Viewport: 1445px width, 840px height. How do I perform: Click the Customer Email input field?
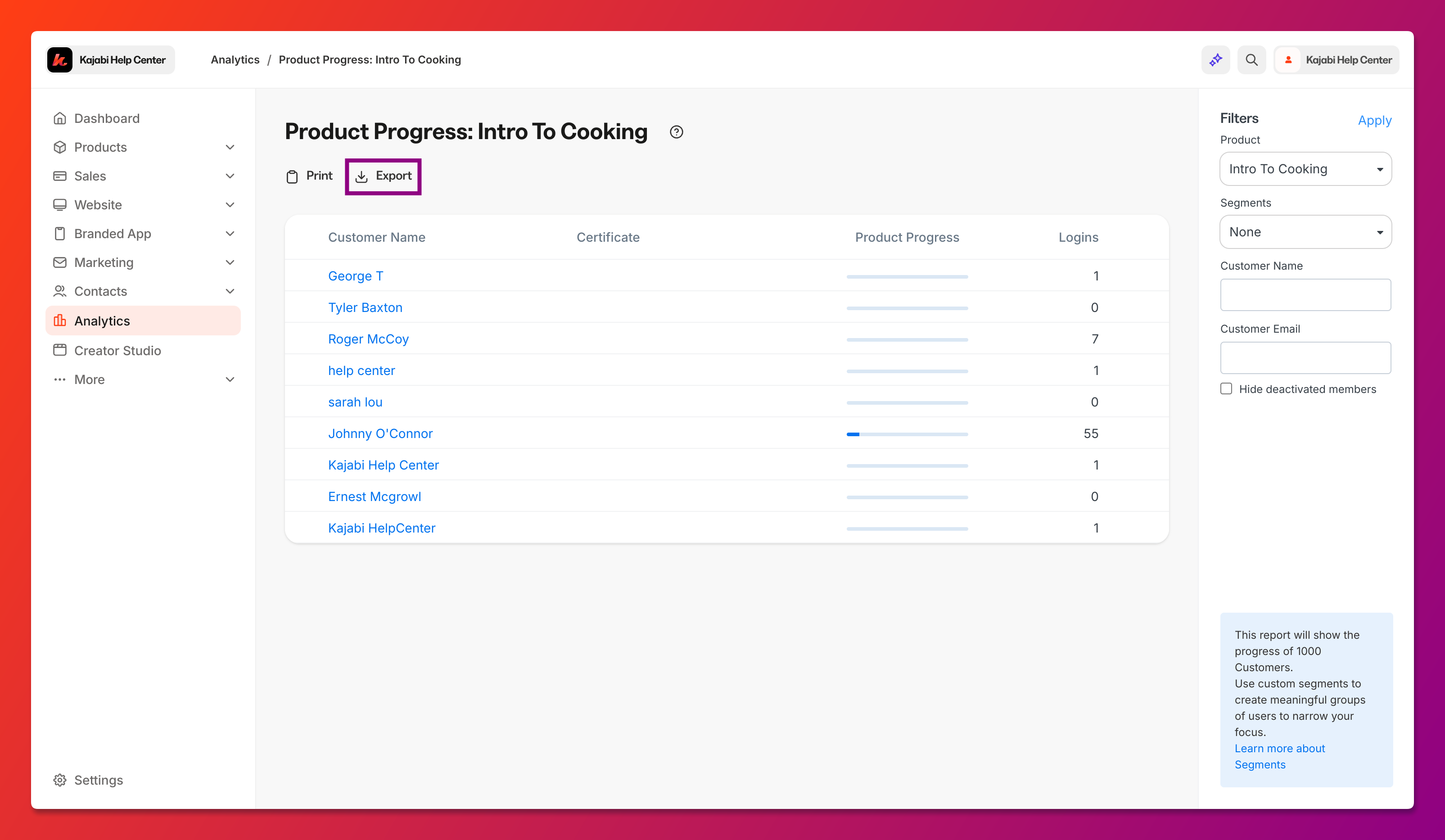click(1305, 358)
